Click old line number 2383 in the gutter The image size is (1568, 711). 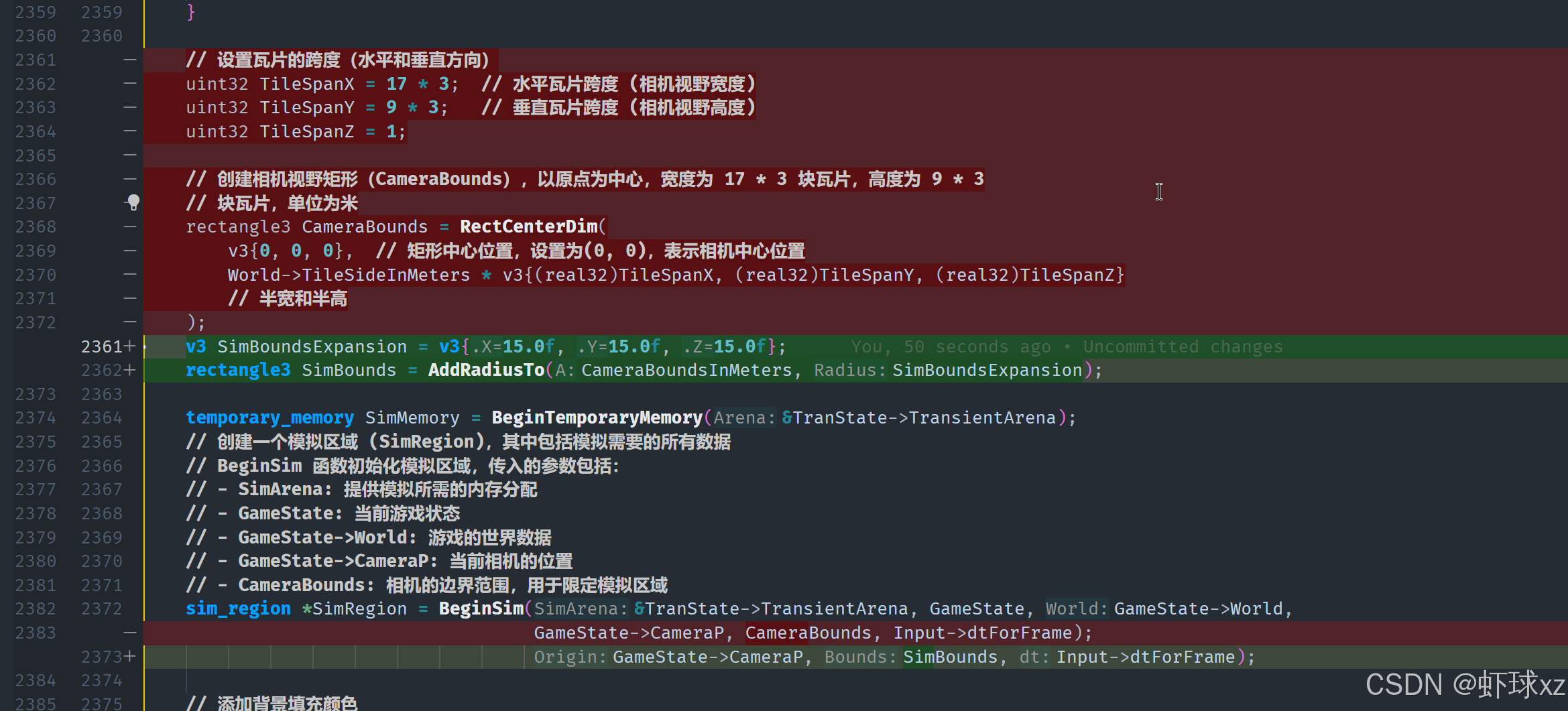(36, 633)
